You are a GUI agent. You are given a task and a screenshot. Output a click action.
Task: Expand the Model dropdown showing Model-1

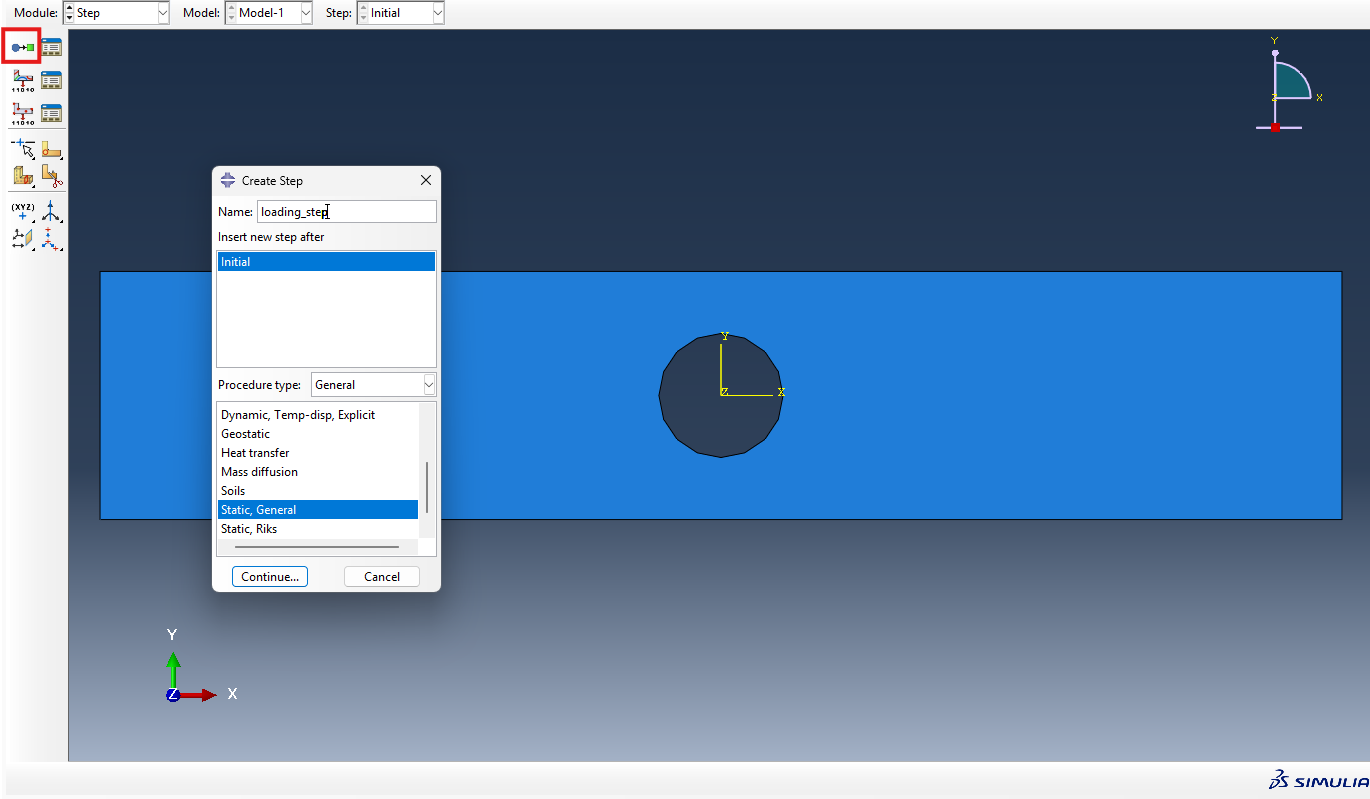[x=268, y=13]
